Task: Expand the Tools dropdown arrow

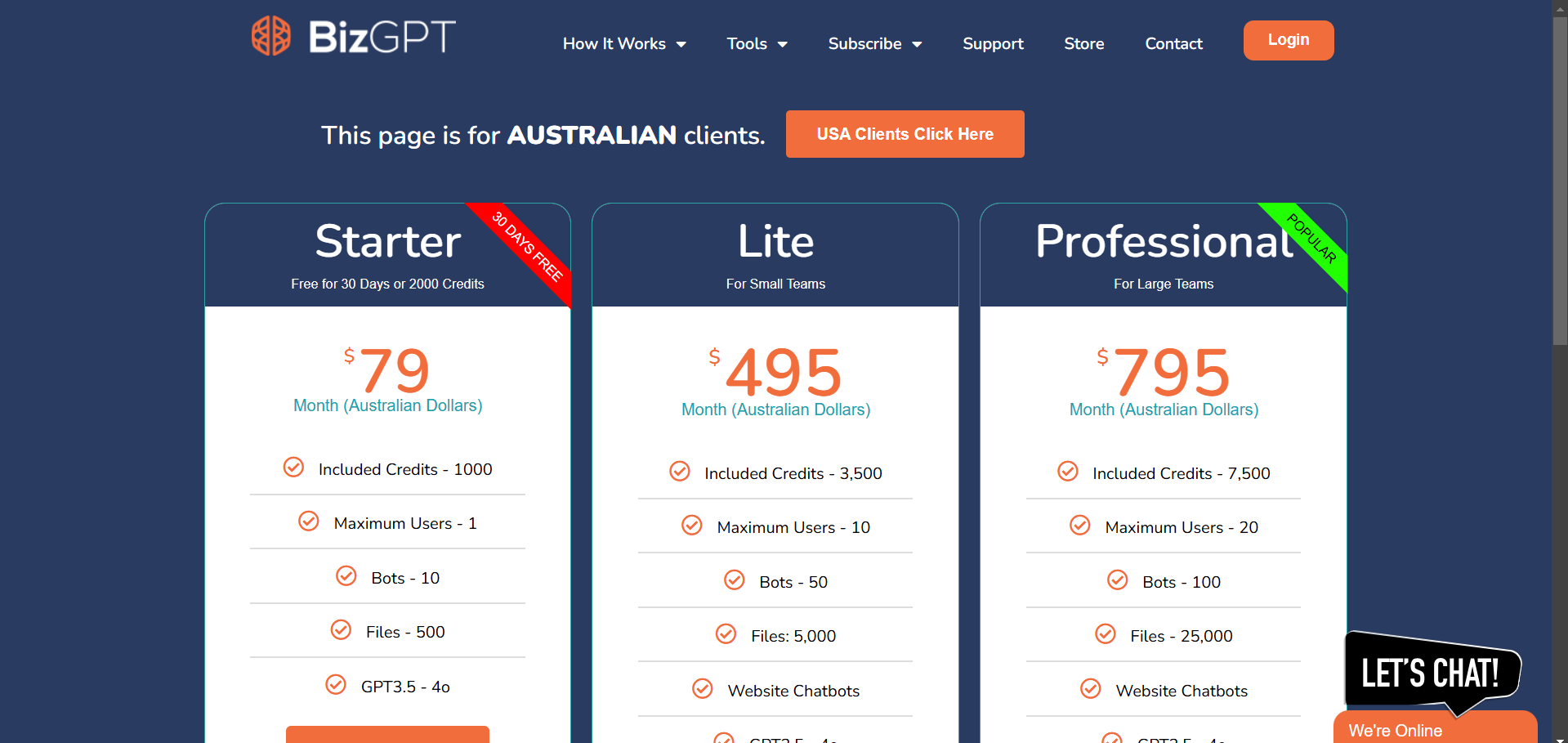Action: [783, 44]
